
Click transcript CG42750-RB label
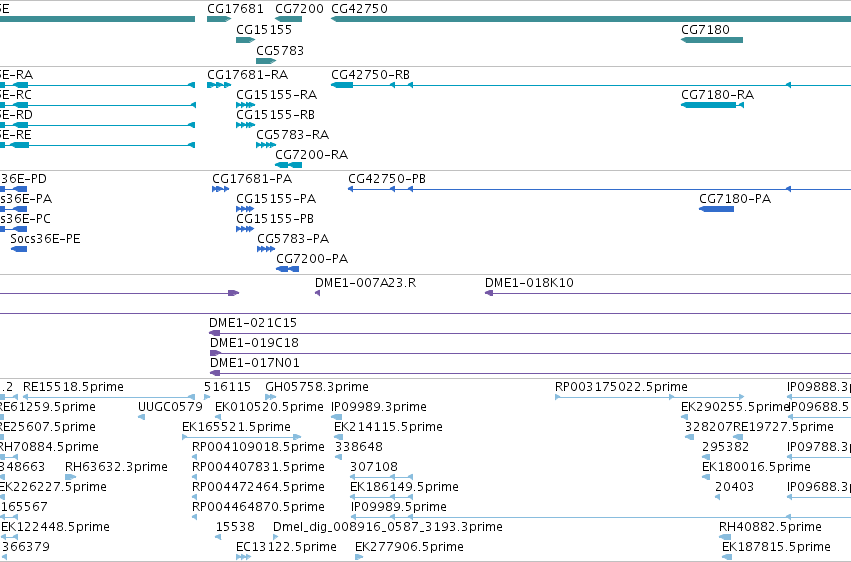[370, 74]
